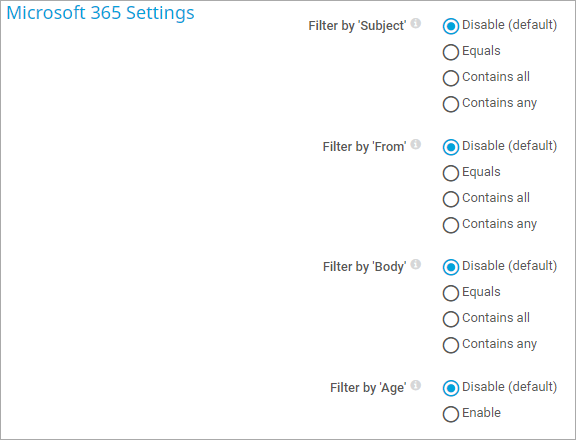
Task: Set From filter to Equals
Action: click(451, 173)
